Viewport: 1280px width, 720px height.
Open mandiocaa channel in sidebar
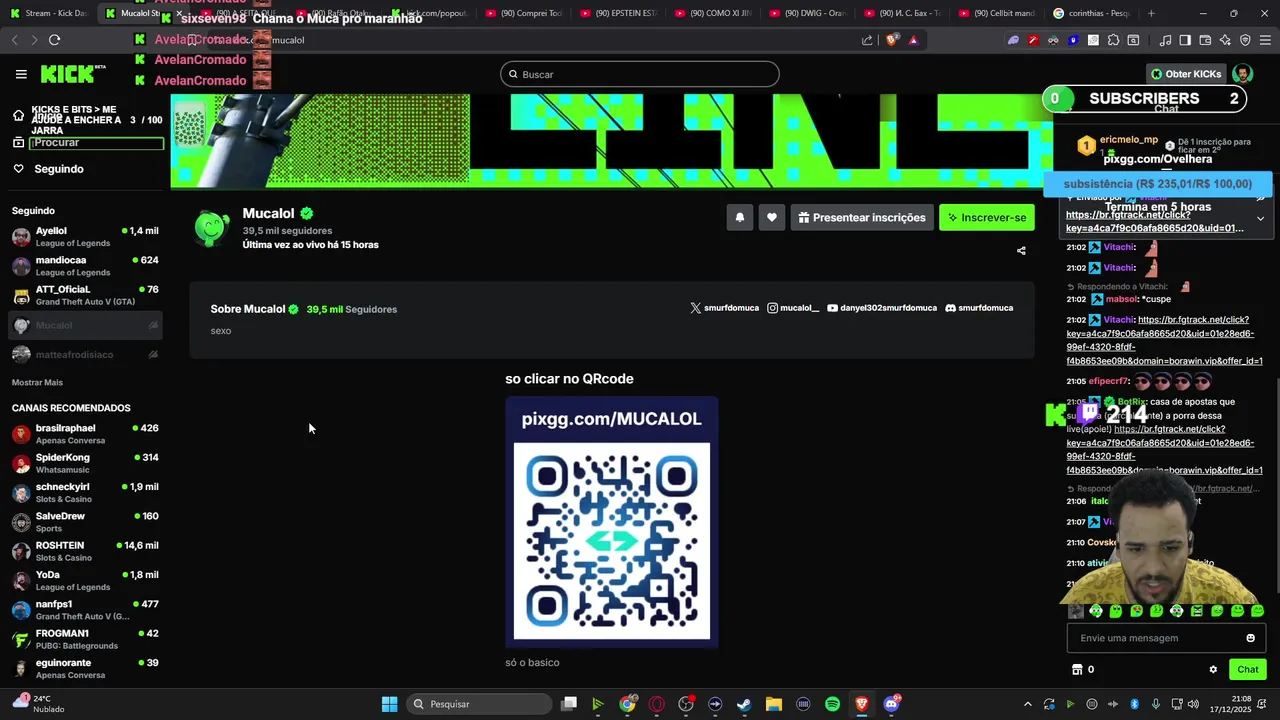[x=85, y=266]
